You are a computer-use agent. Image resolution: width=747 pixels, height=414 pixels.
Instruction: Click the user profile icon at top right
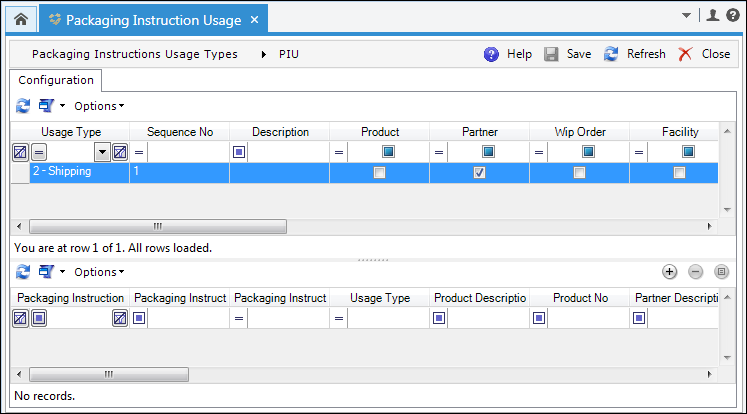click(x=712, y=15)
